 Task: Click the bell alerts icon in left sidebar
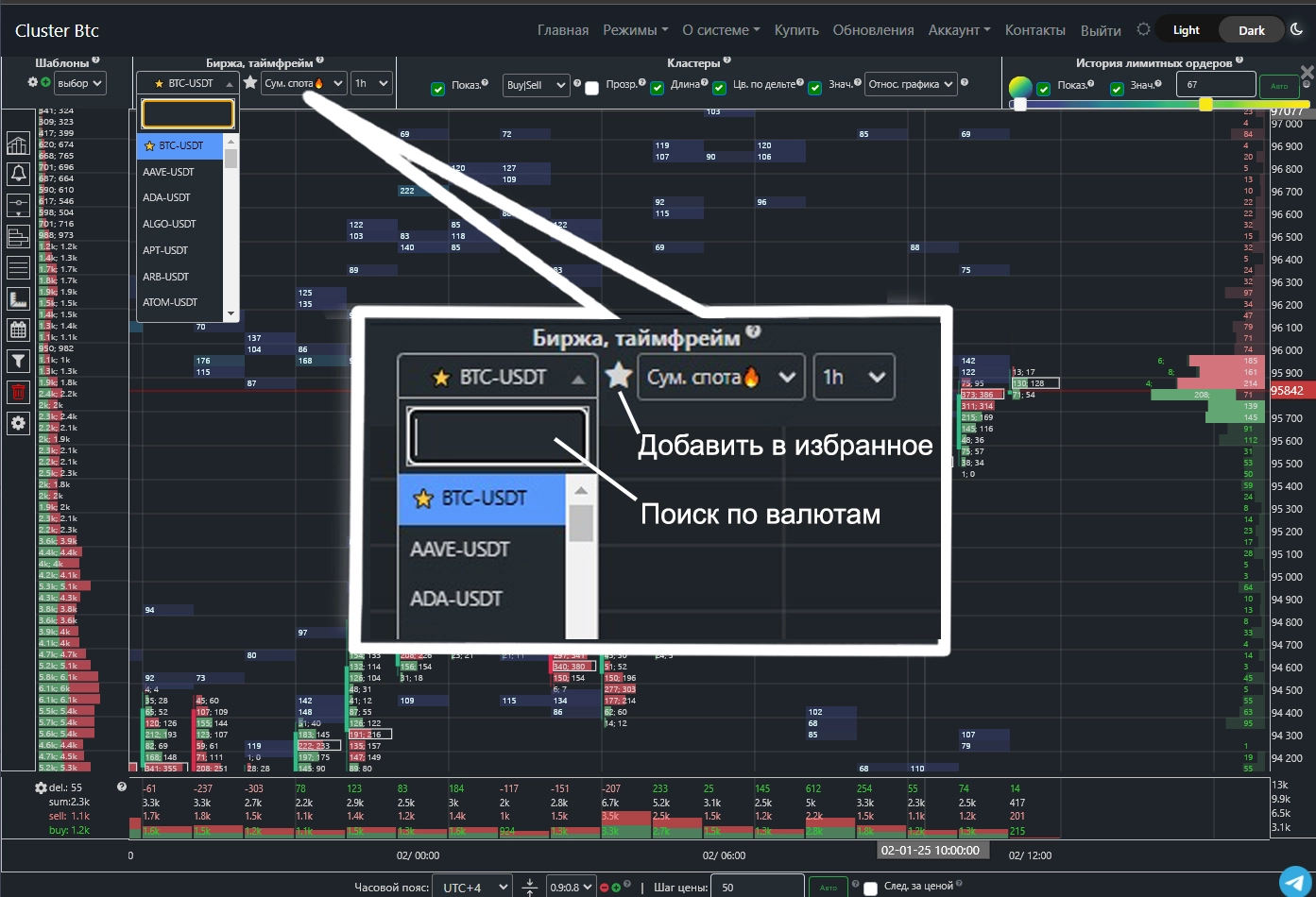point(18,174)
